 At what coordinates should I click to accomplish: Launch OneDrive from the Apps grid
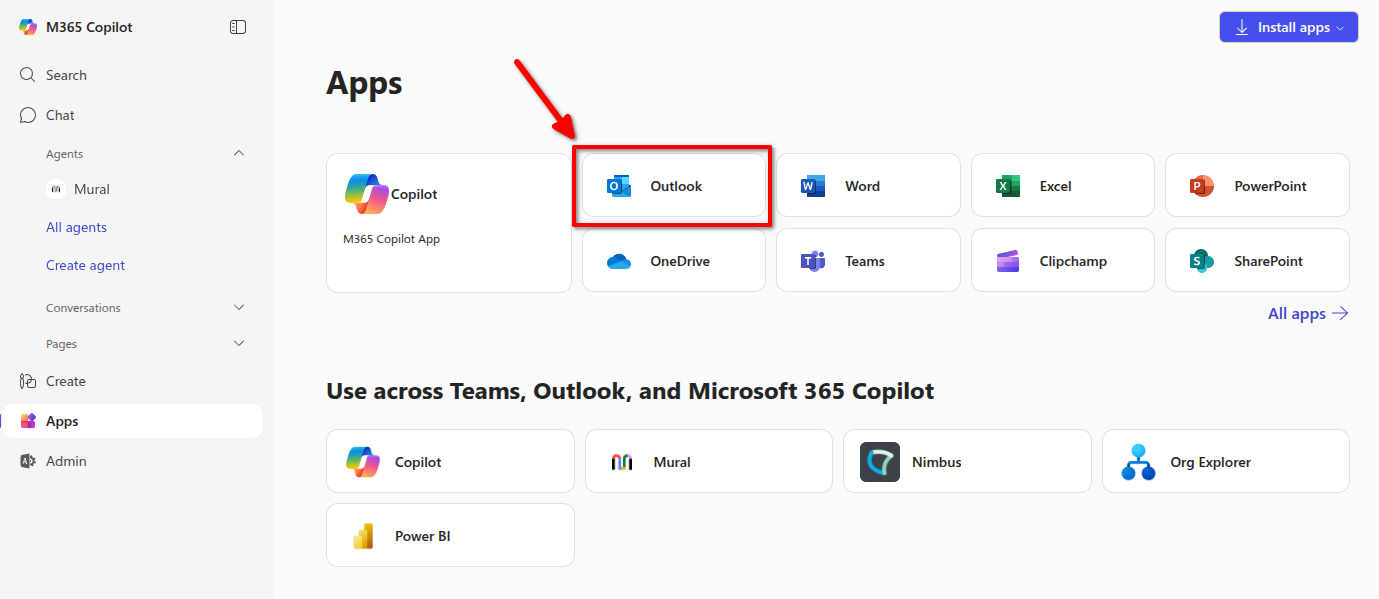click(674, 261)
